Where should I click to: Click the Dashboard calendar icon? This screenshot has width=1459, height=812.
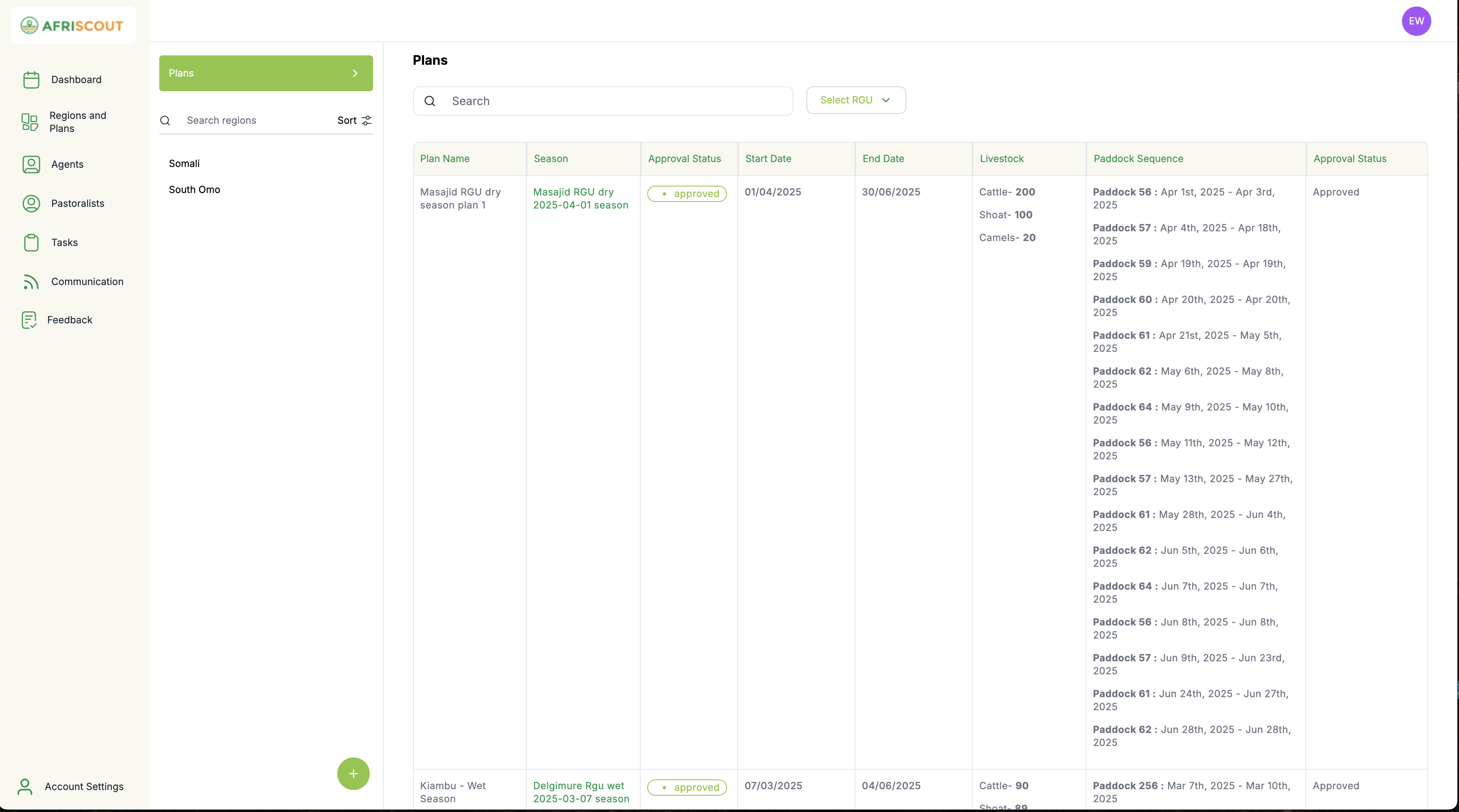[31, 80]
